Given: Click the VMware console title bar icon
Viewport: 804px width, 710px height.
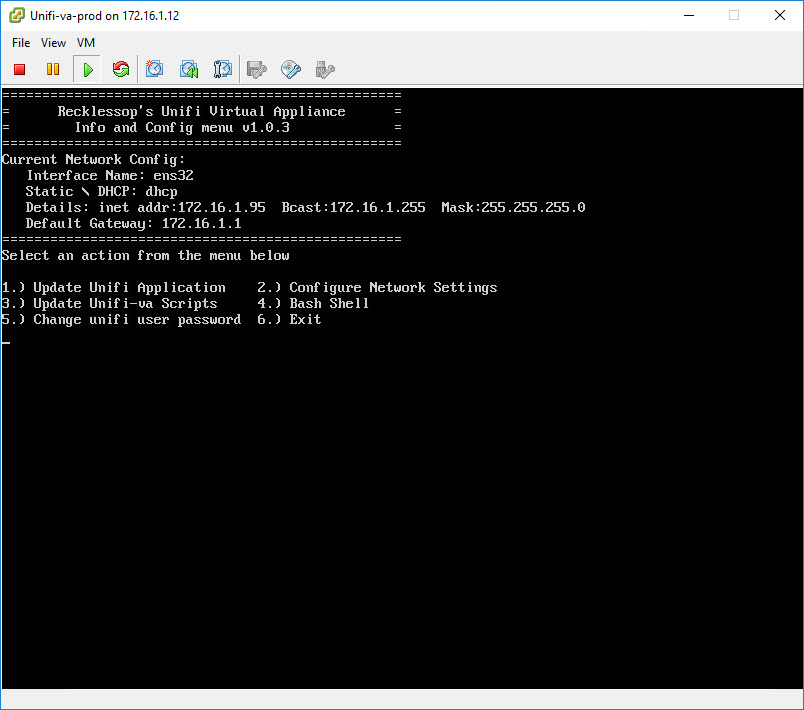Looking at the screenshot, I should pyautogui.click(x=16, y=15).
